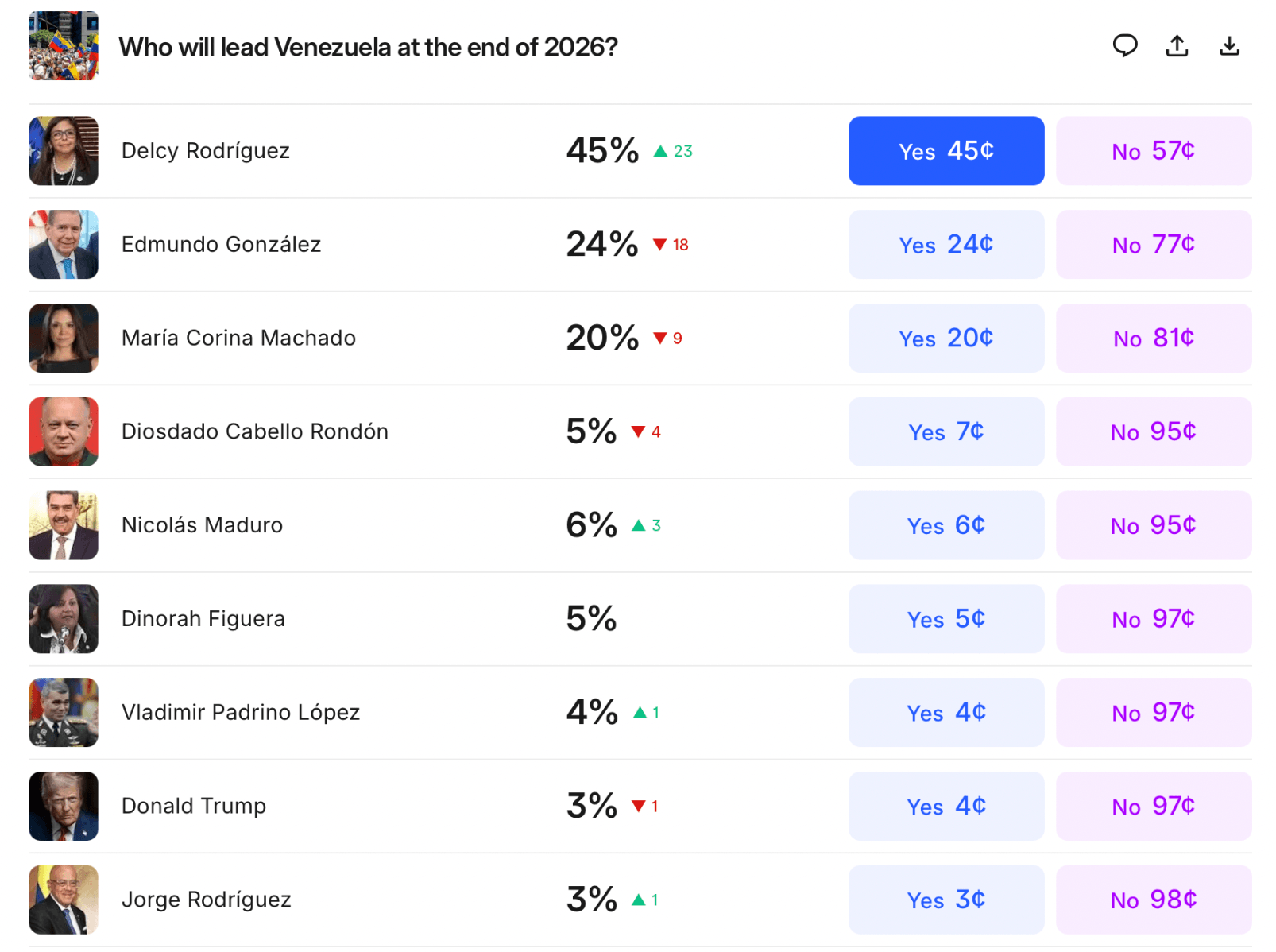Viewport: 1276px width, 952px height.
Task: Select Yes 6¢ for Nicolás Maduro
Action: coord(945,525)
